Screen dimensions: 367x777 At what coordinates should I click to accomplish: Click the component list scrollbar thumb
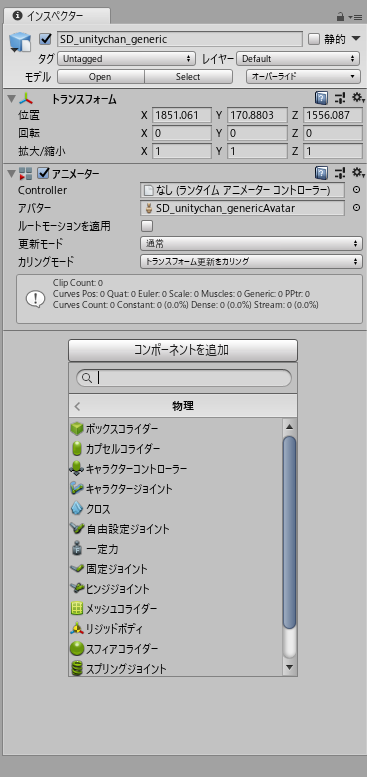pos(290,533)
